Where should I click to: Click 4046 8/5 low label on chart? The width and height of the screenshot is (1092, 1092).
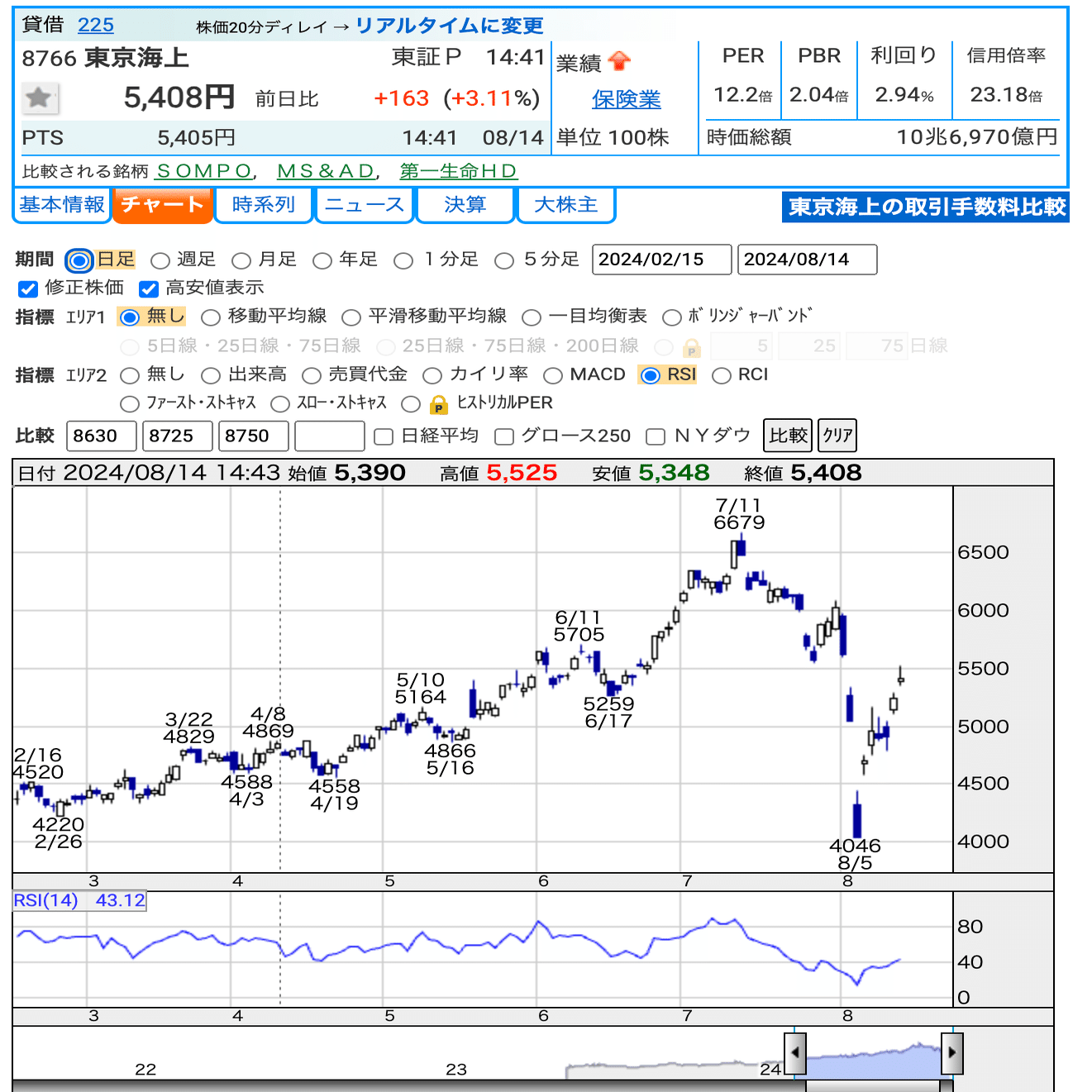(855, 854)
